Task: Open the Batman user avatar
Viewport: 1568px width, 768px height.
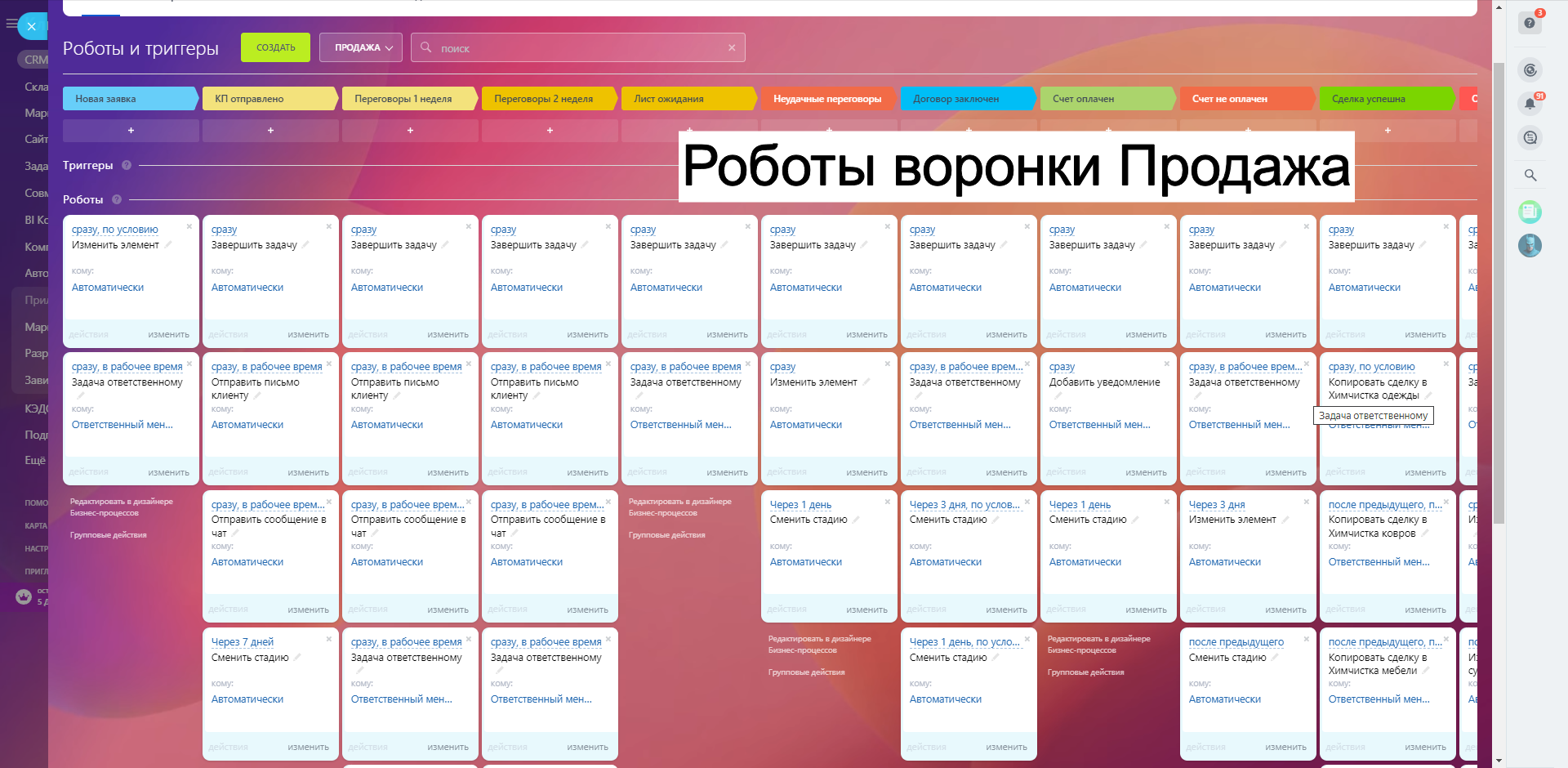Action: [x=1530, y=245]
